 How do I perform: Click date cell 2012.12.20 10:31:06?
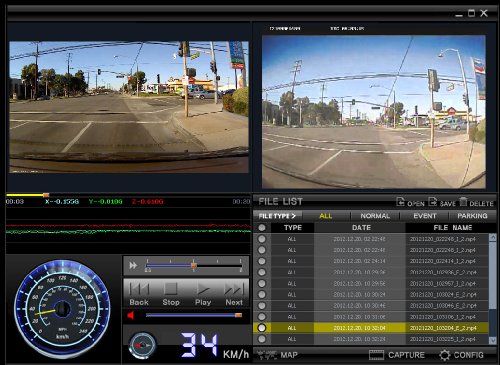359,317
